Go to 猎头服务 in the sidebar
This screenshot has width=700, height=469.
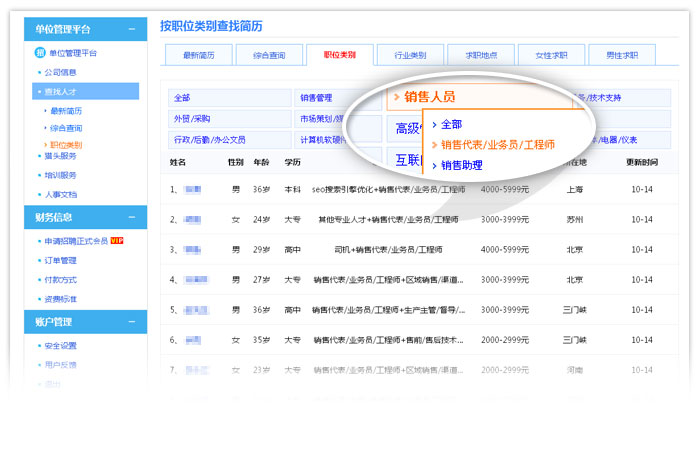click(62, 156)
